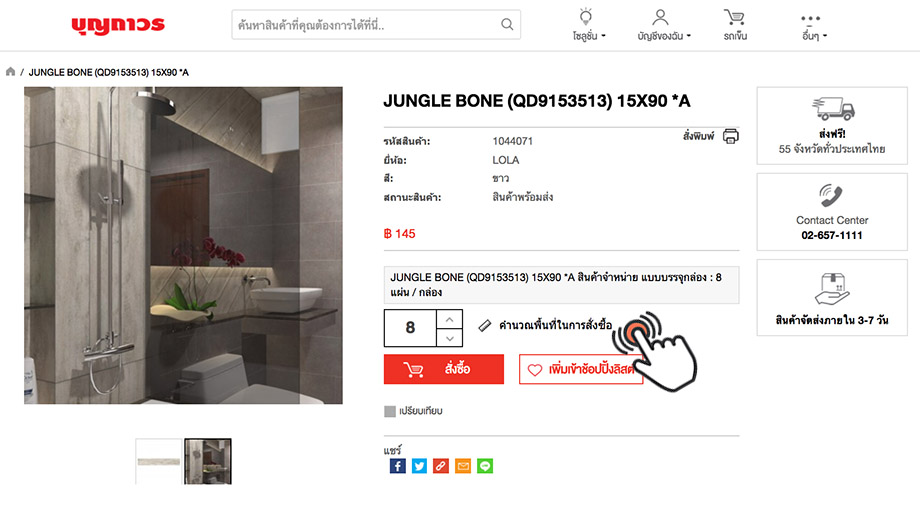Image resolution: width=920 pixels, height=507 pixels.
Task: Decrease quantity with down arrow
Action: 449,338
